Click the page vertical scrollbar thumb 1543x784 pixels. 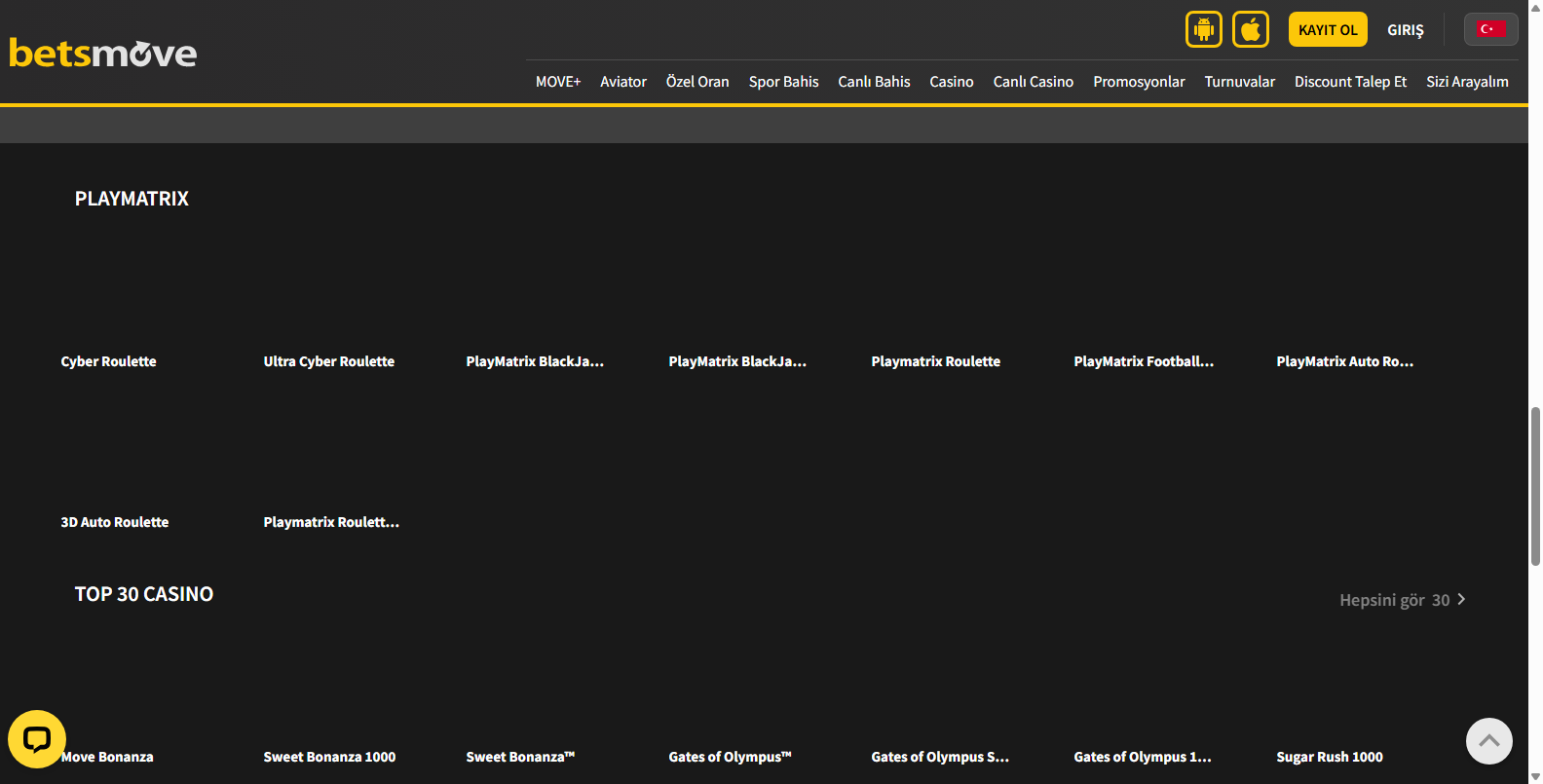pyautogui.click(x=1535, y=486)
